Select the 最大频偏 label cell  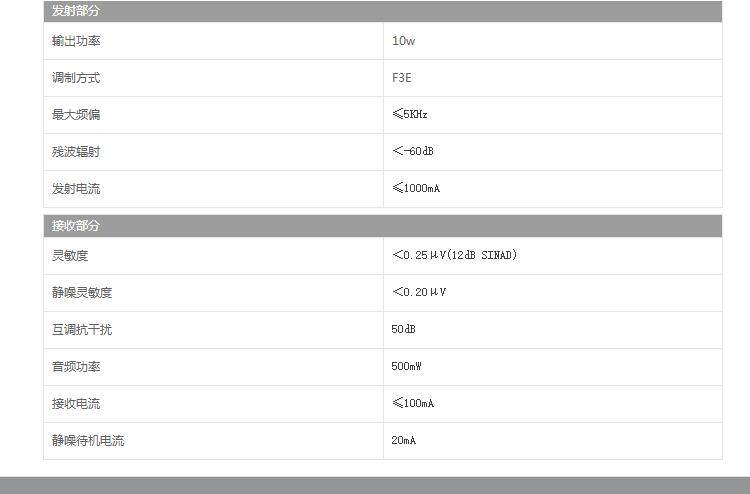click(x=76, y=115)
